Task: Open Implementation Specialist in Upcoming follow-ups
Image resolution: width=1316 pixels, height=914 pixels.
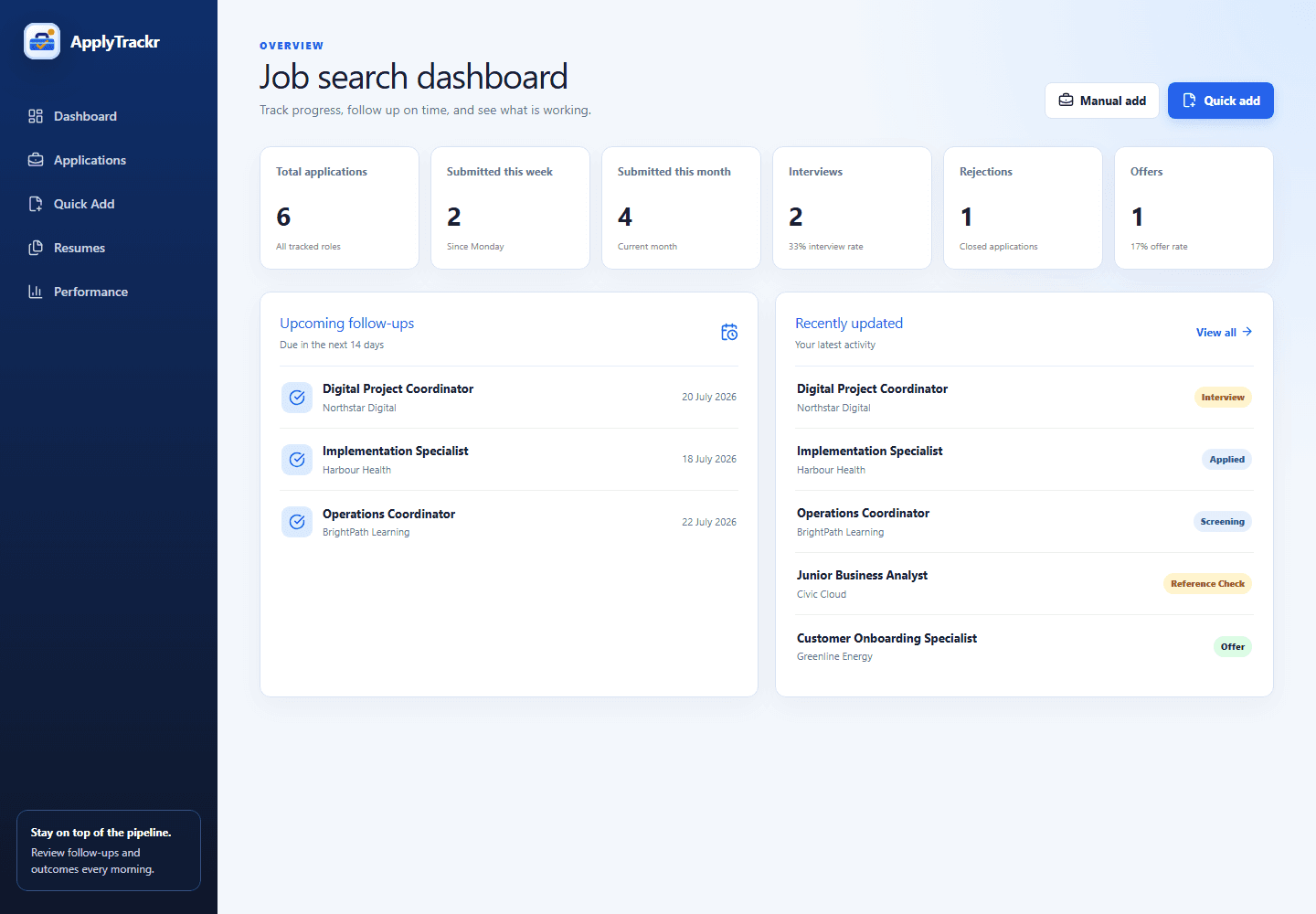Action: pyautogui.click(x=509, y=460)
